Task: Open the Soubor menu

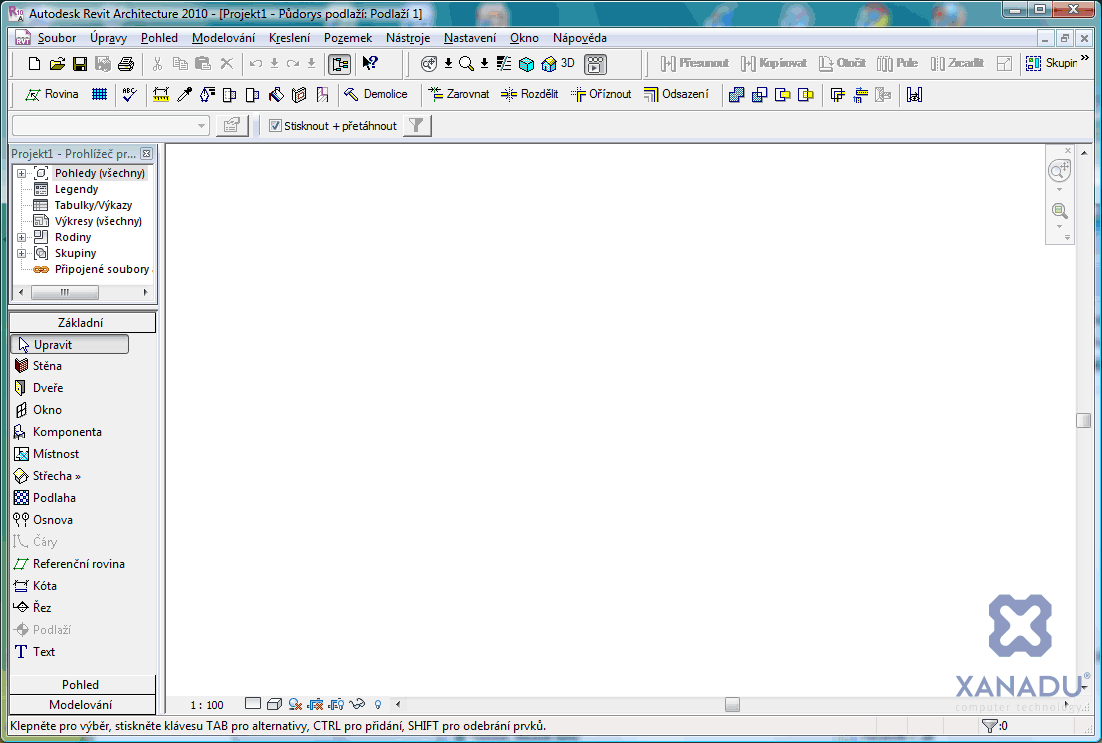Action: tap(57, 38)
